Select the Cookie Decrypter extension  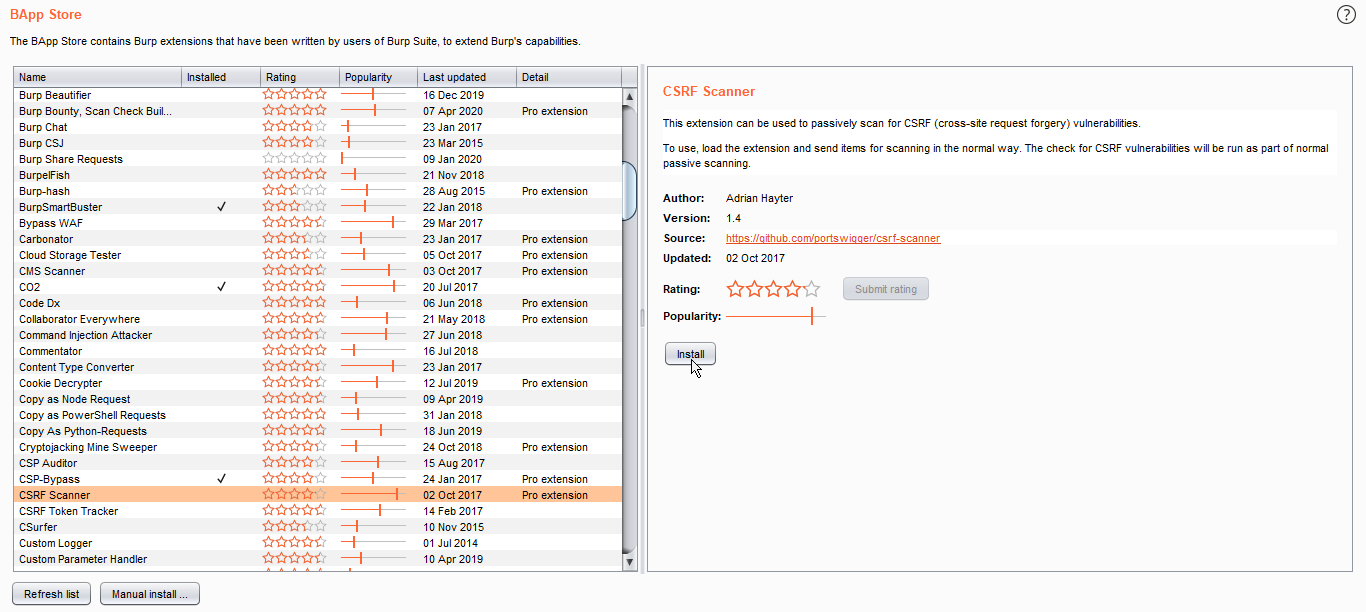pyautogui.click(x=318, y=383)
